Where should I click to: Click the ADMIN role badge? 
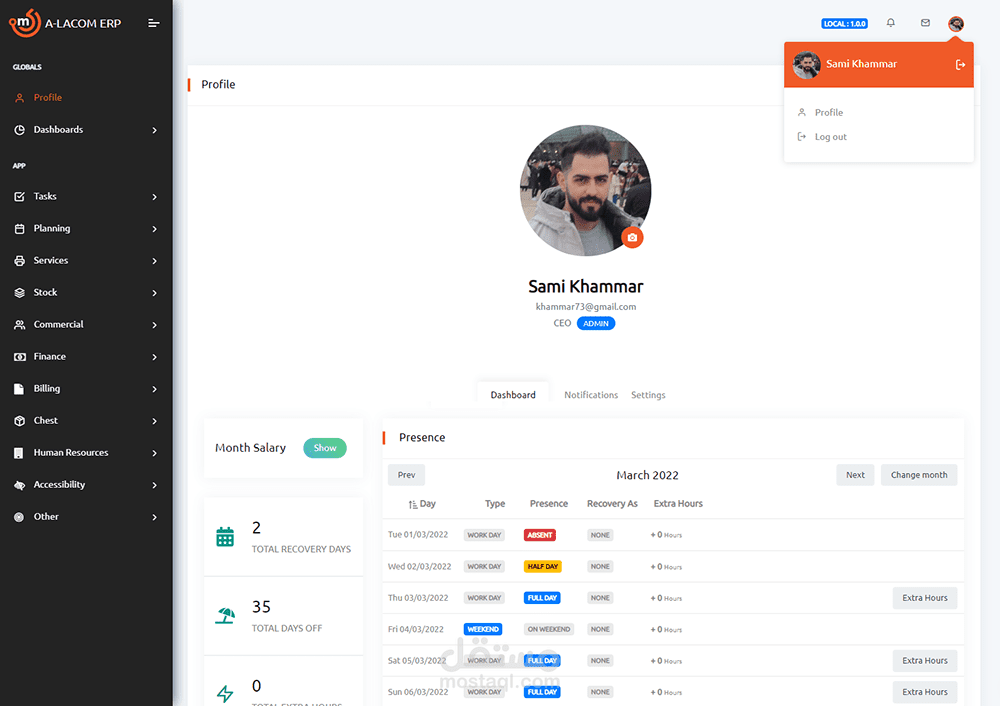click(x=596, y=323)
